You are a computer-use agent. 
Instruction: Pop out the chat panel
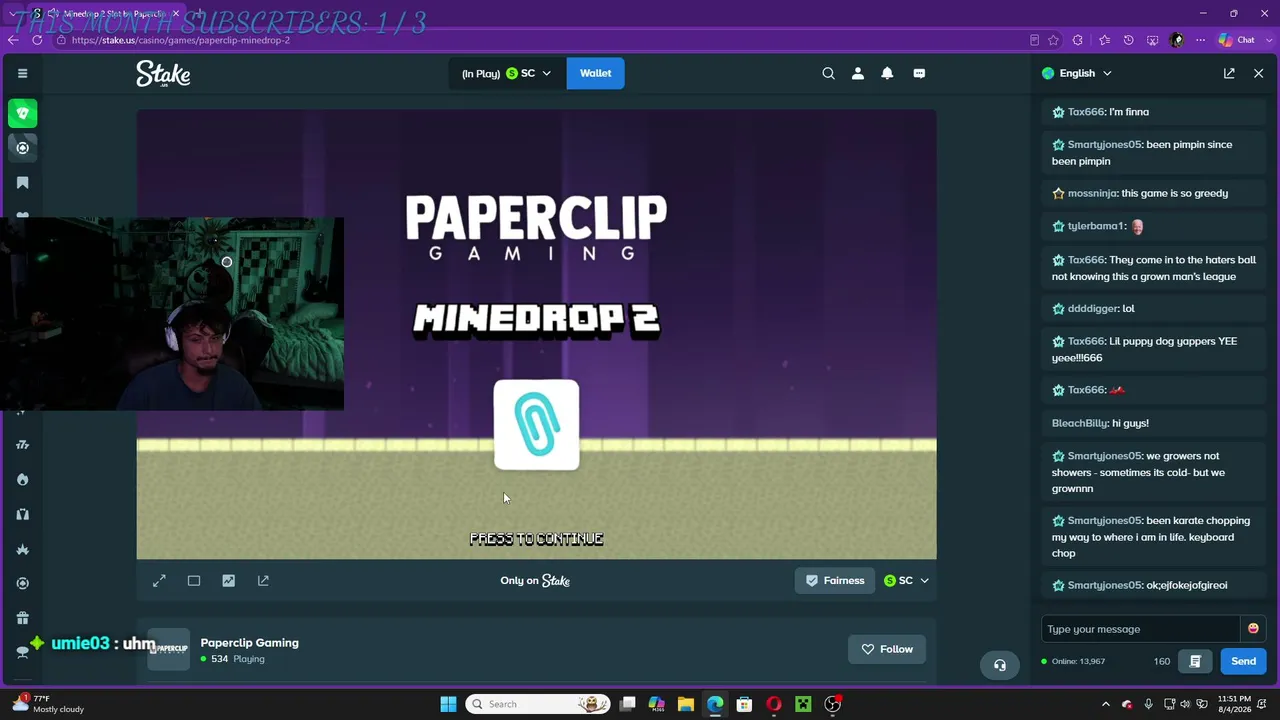tap(1229, 73)
